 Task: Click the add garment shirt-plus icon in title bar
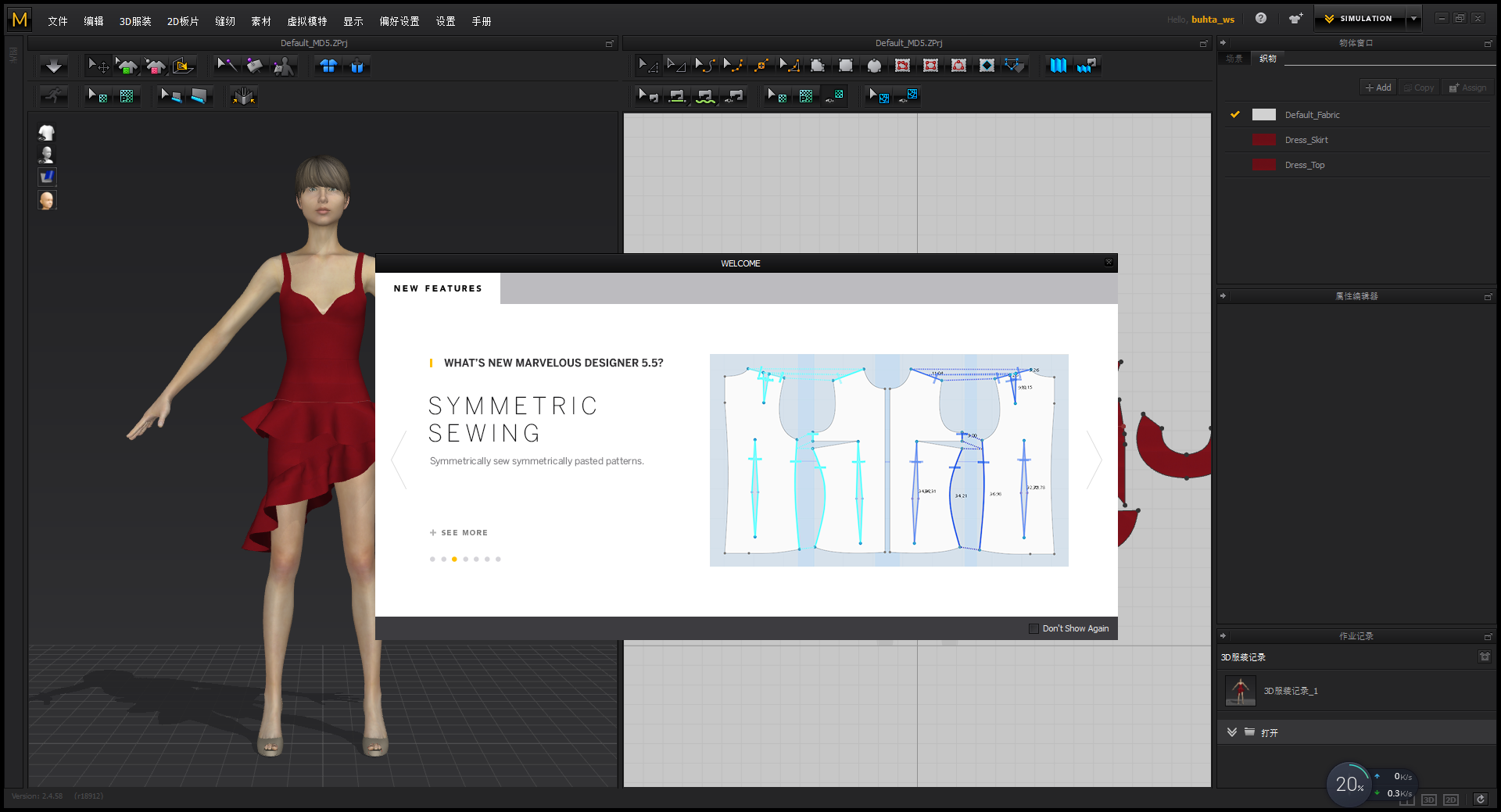1295,19
